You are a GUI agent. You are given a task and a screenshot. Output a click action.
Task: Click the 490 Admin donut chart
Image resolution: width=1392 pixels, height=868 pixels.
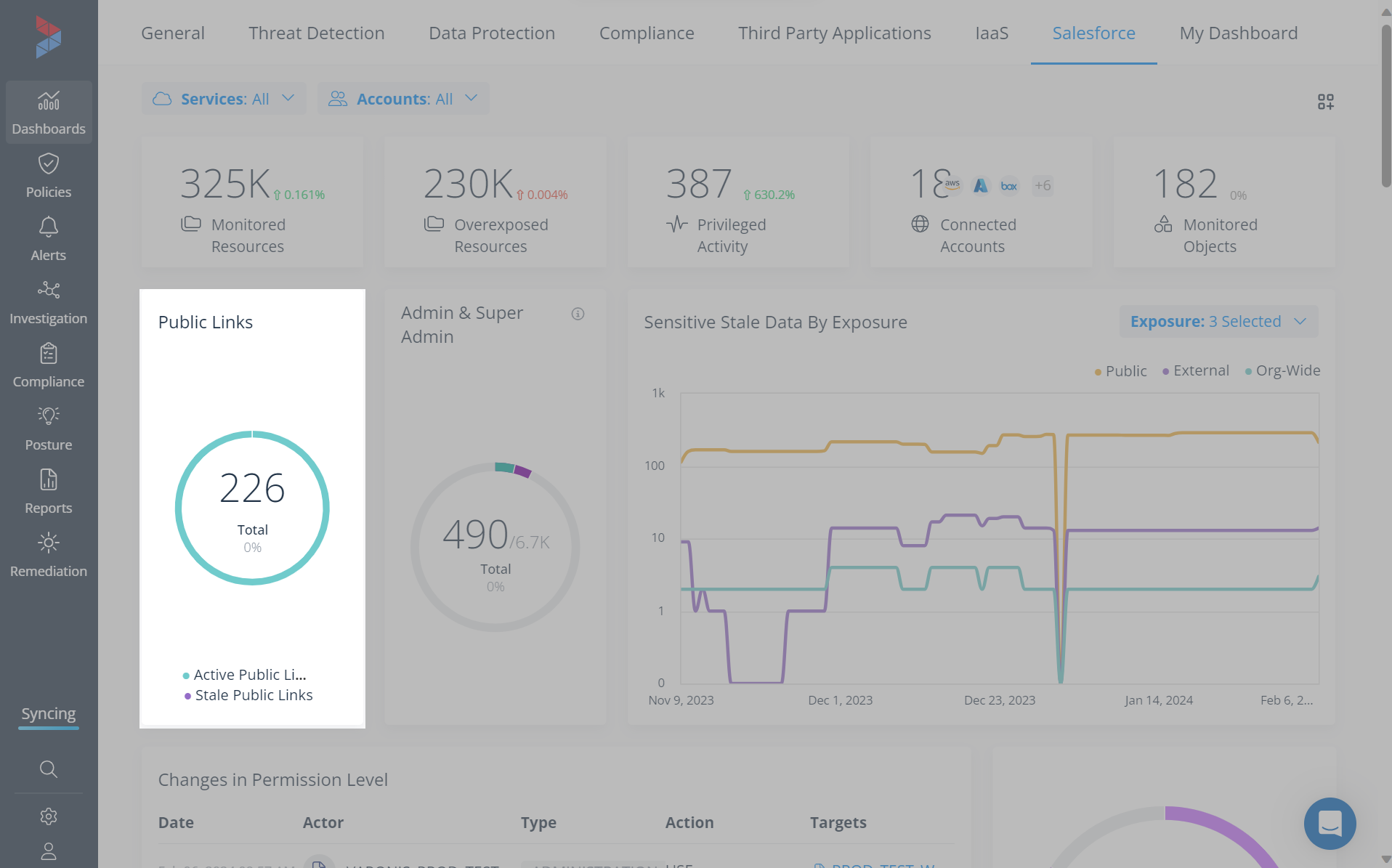coord(495,547)
